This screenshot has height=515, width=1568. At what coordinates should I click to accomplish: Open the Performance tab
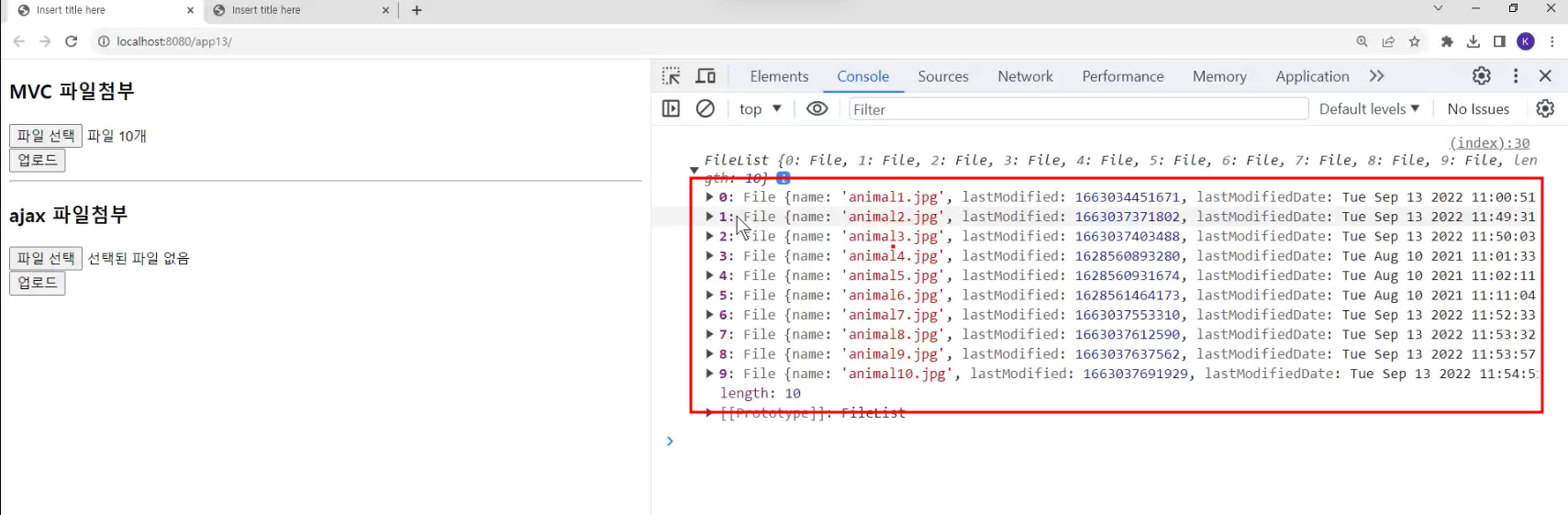[1123, 76]
